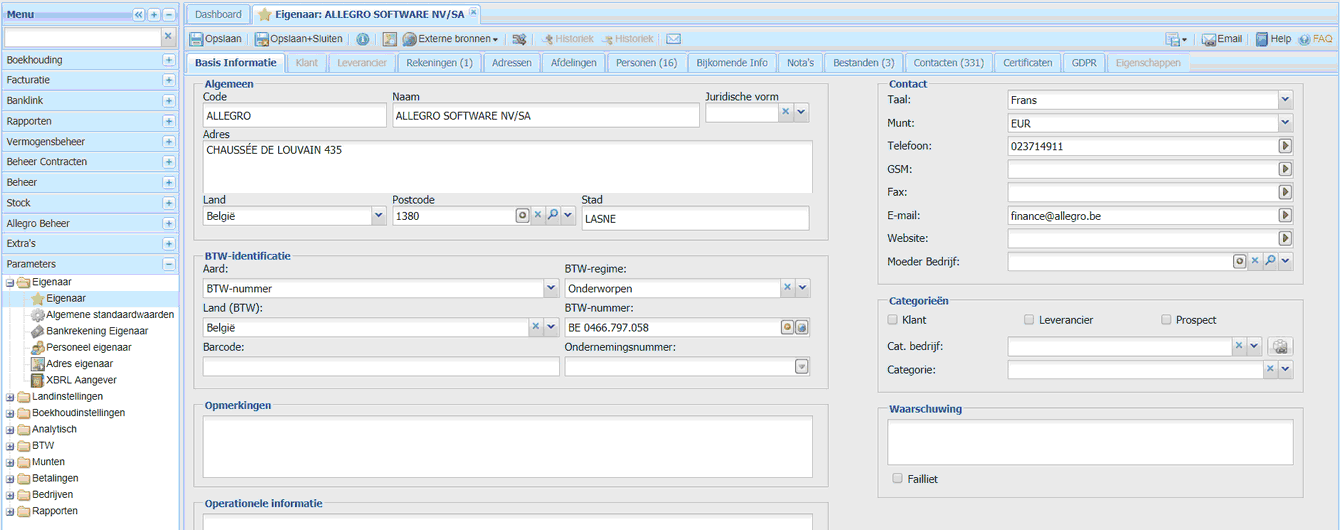Expand the Banklink menu section

169,101
